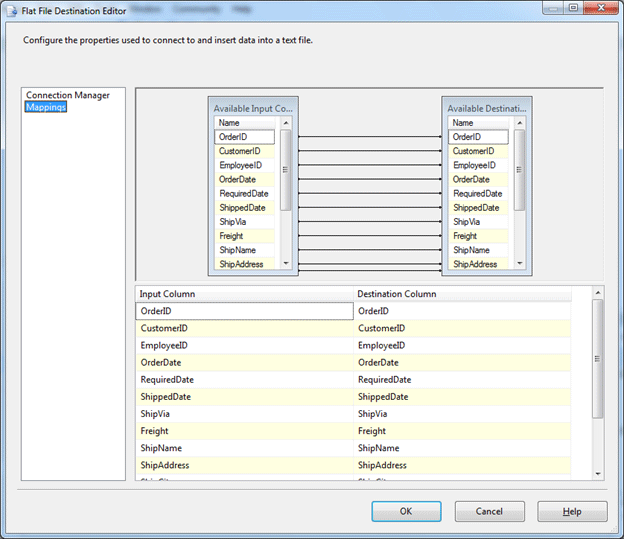Select ShipVia in Available Destination Columns
Screen dimensions: 624x539
tap(478, 222)
